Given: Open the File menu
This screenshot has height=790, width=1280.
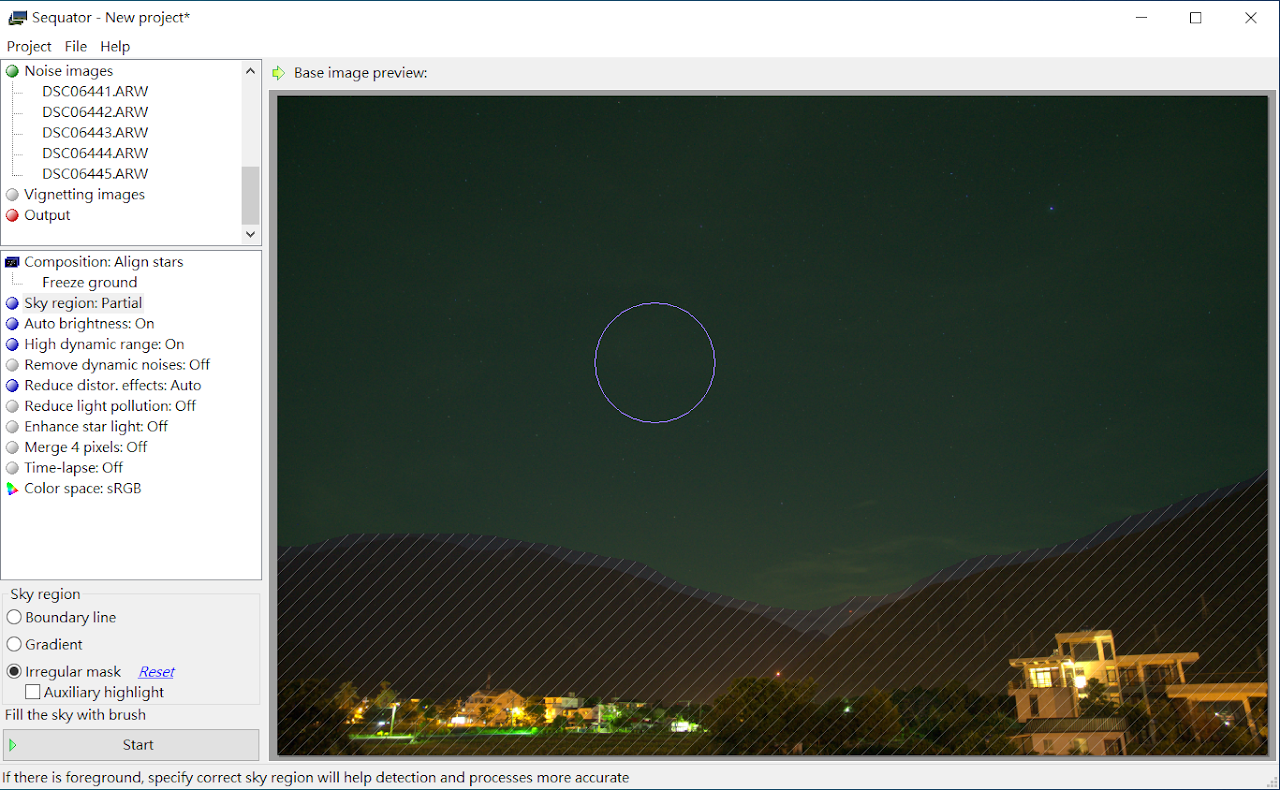Looking at the screenshot, I should click(76, 46).
